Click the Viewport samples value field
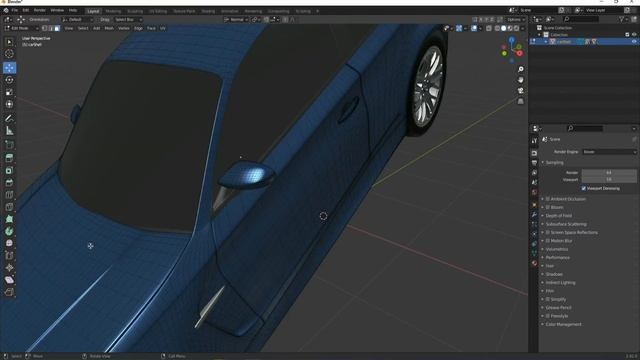 (609, 180)
